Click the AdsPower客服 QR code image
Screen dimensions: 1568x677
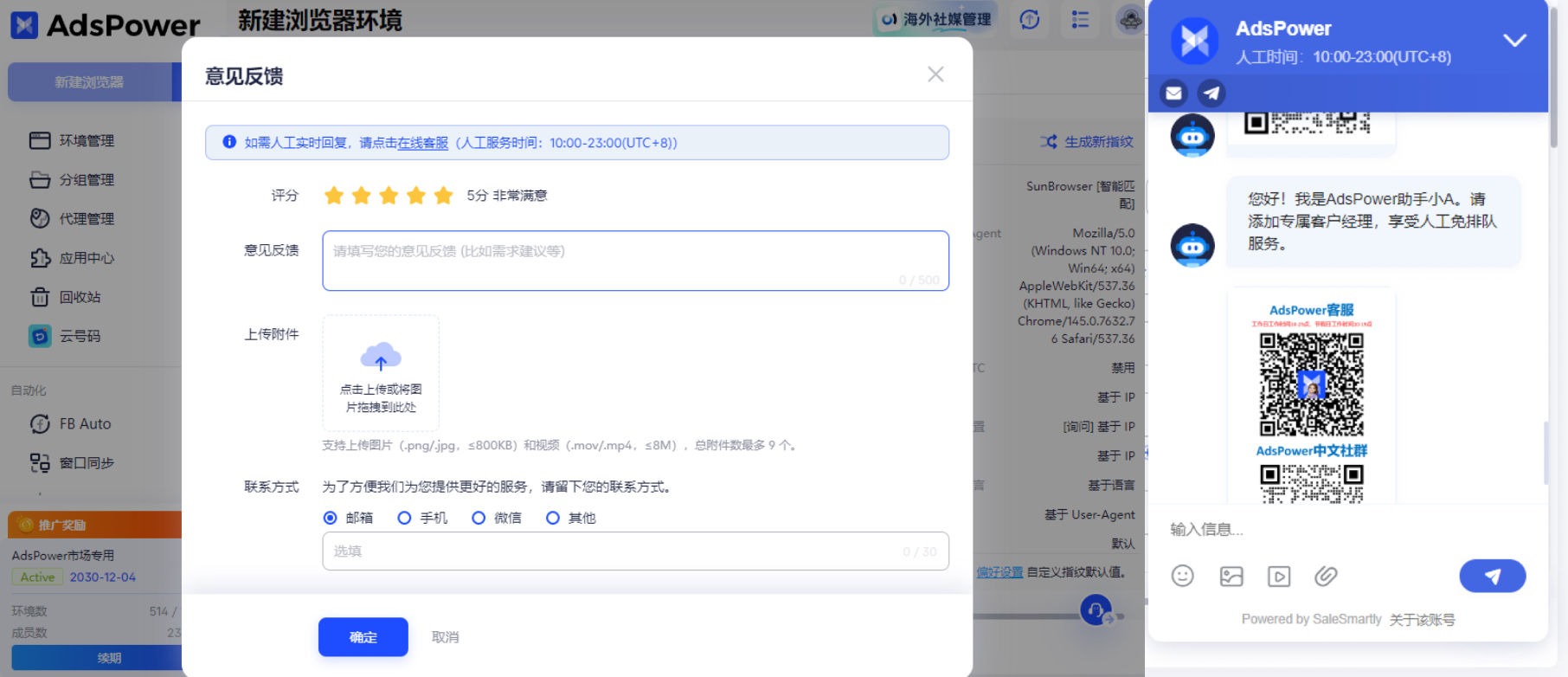(1312, 384)
